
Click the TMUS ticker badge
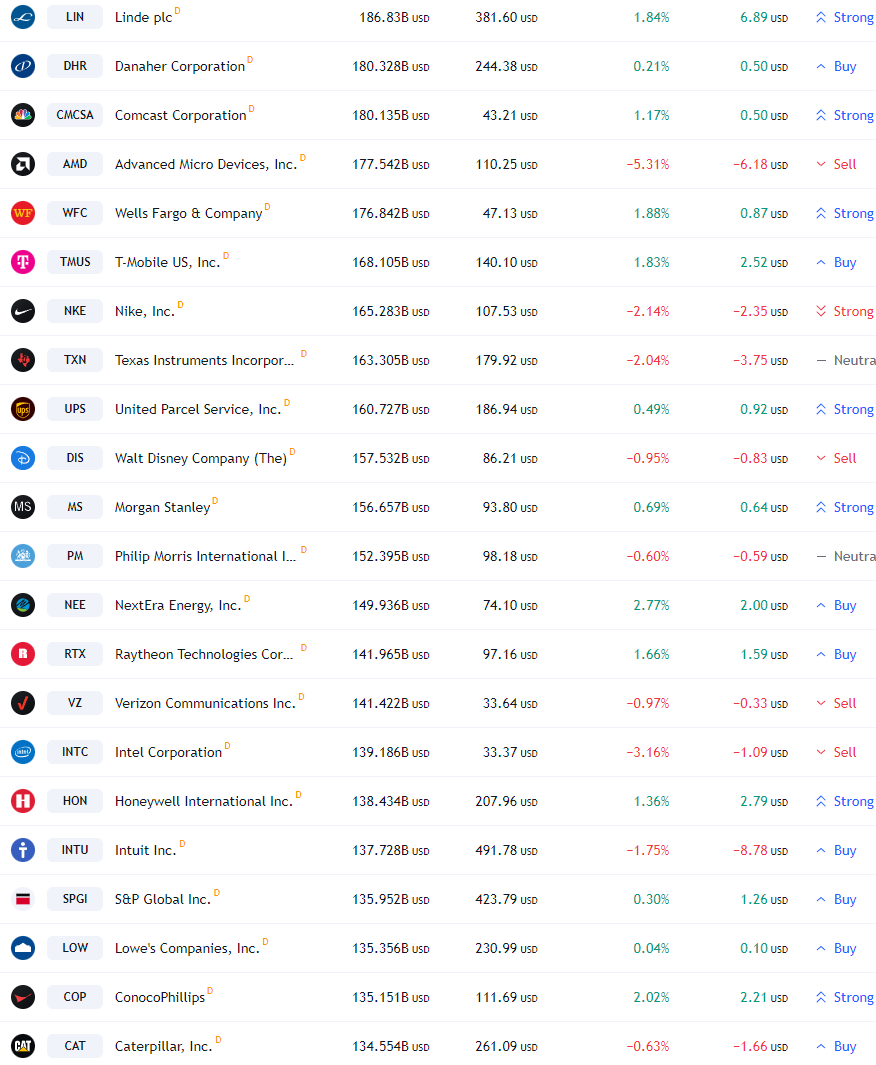pos(75,261)
